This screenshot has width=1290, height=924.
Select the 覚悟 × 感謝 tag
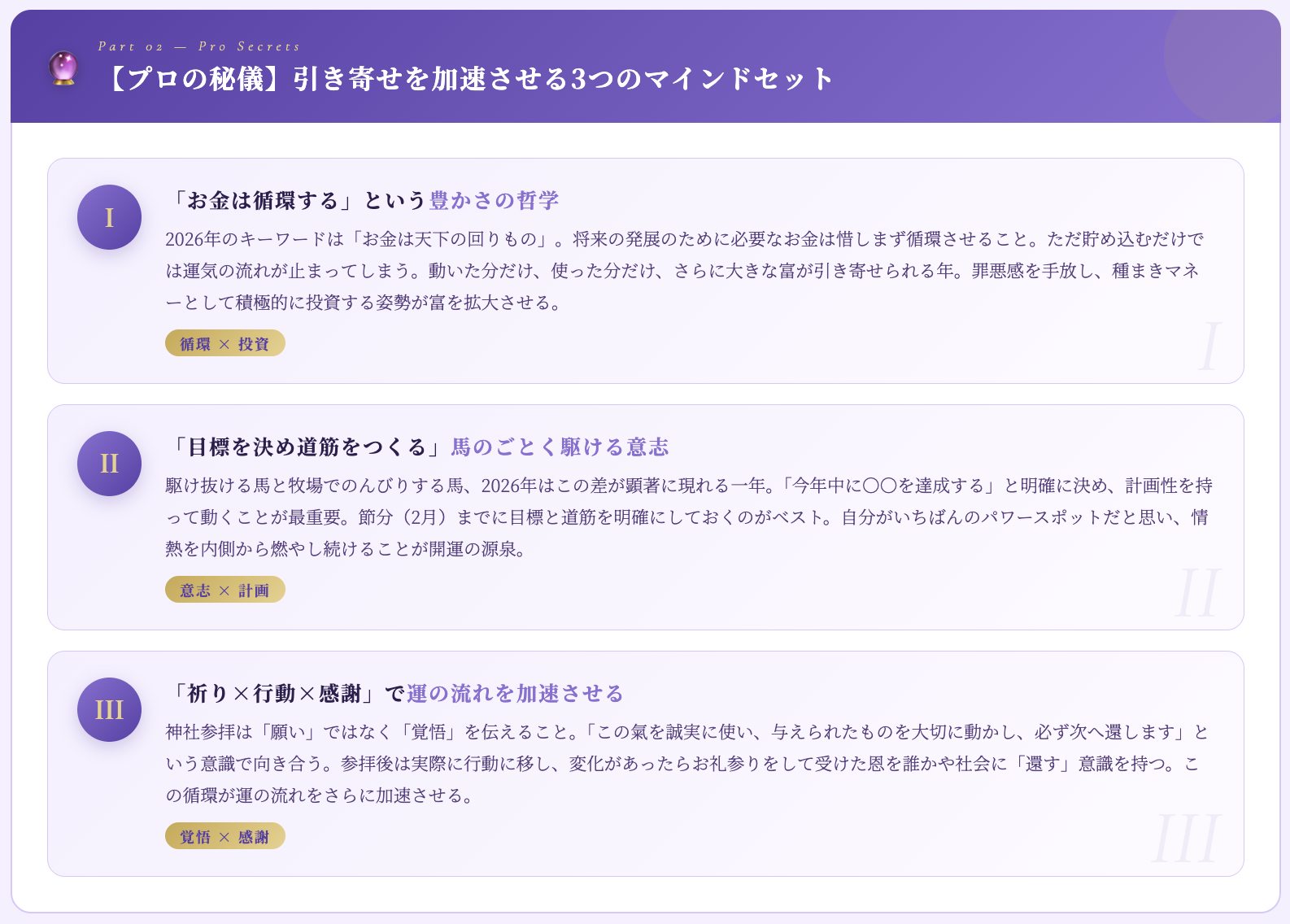click(x=225, y=836)
